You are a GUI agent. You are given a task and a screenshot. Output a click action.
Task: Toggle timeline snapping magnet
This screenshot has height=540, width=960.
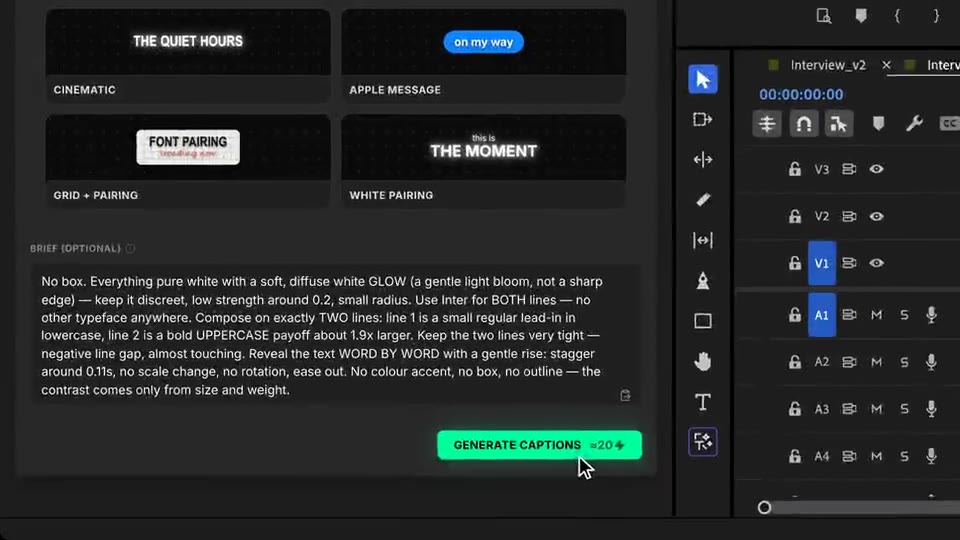(x=803, y=124)
